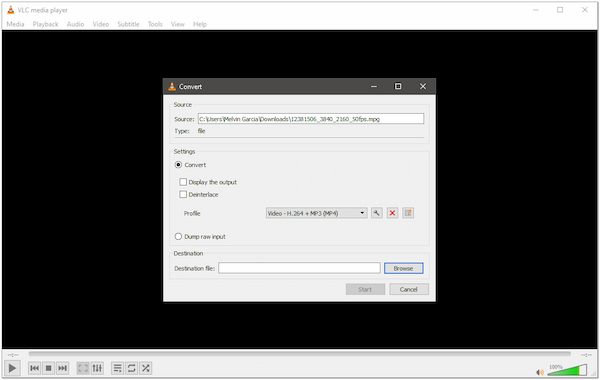Open the Video menu
The height and width of the screenshot is (380, 600).
101,24
